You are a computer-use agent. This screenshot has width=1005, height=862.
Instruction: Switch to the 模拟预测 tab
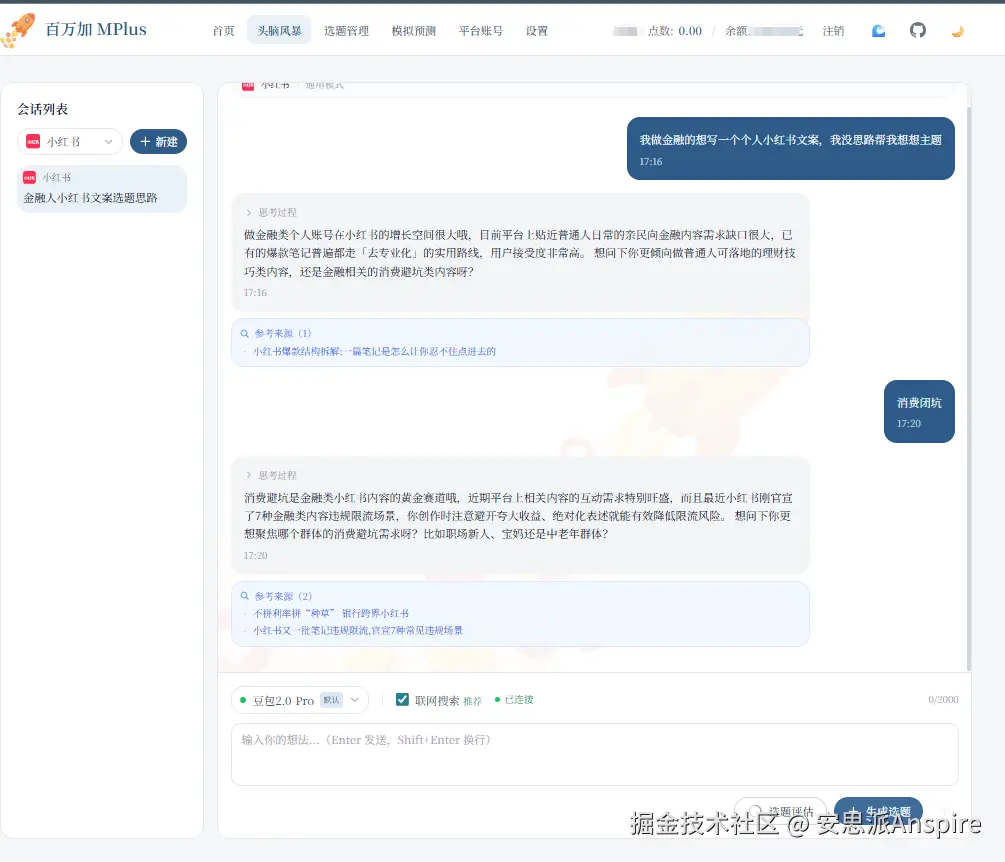[413, 31]
